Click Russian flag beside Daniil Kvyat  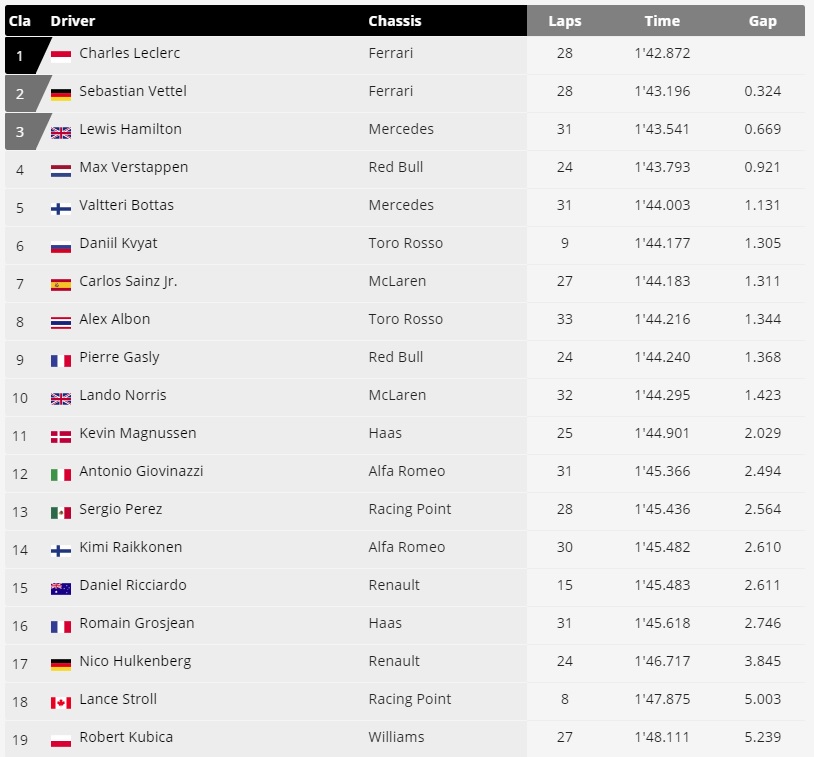coord(61,247)
